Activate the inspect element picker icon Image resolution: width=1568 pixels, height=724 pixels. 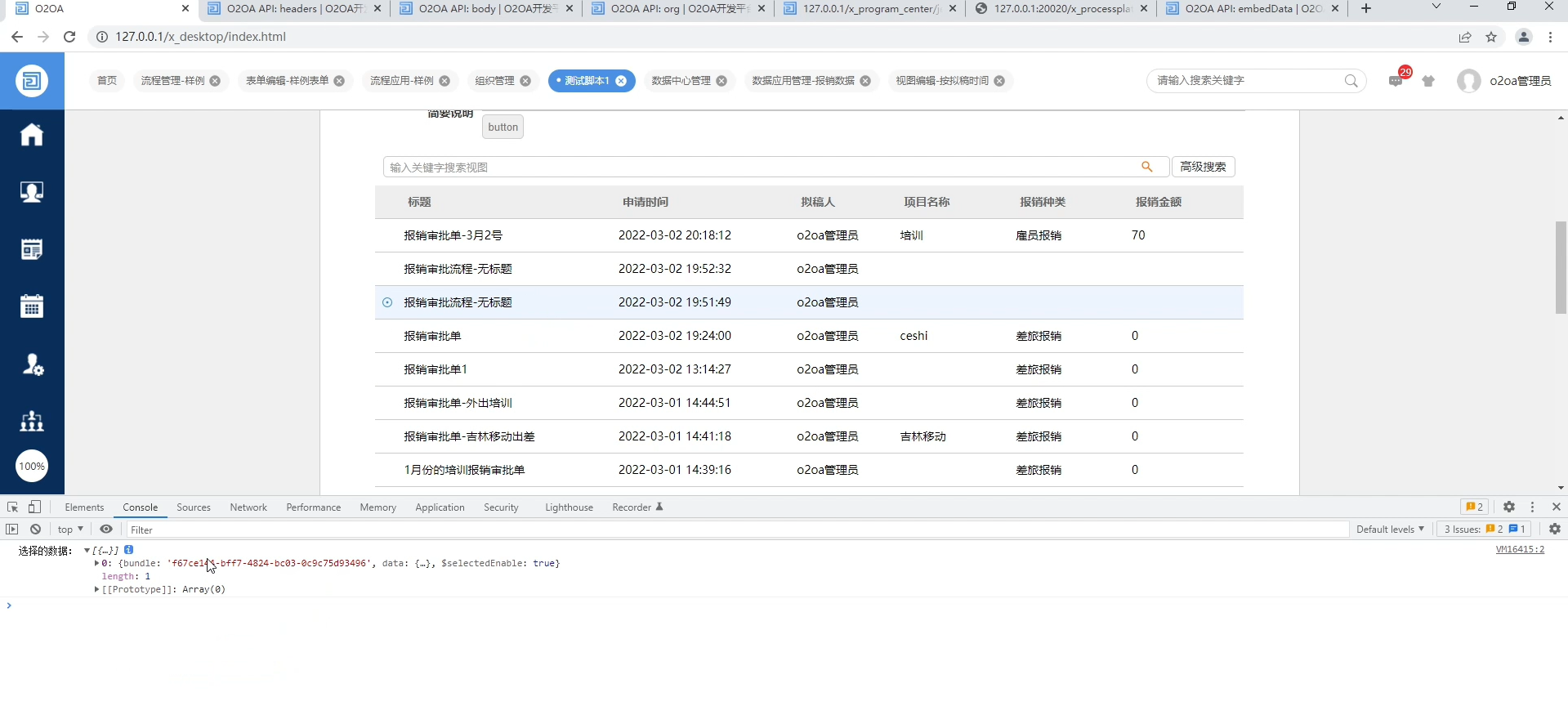[x=12, y=507]
